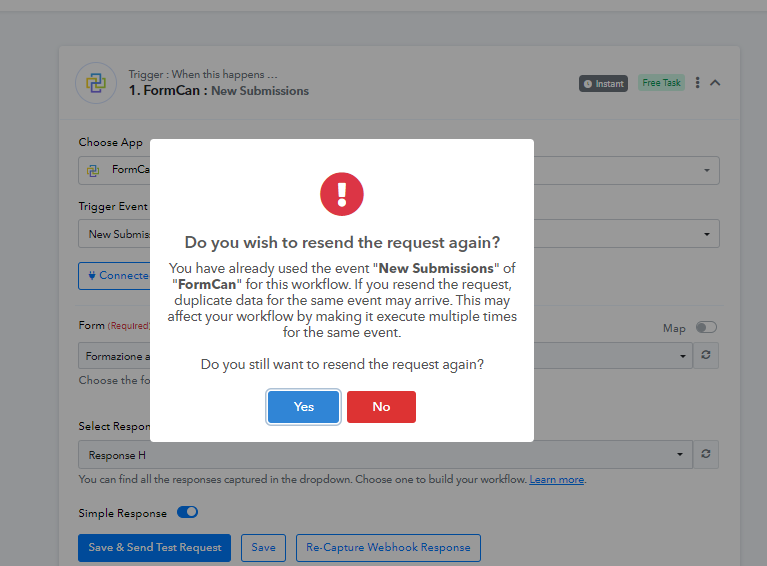This screenshot has width=767, height=566.
Task: Click the Connected button
Action: tap(114, 275)
